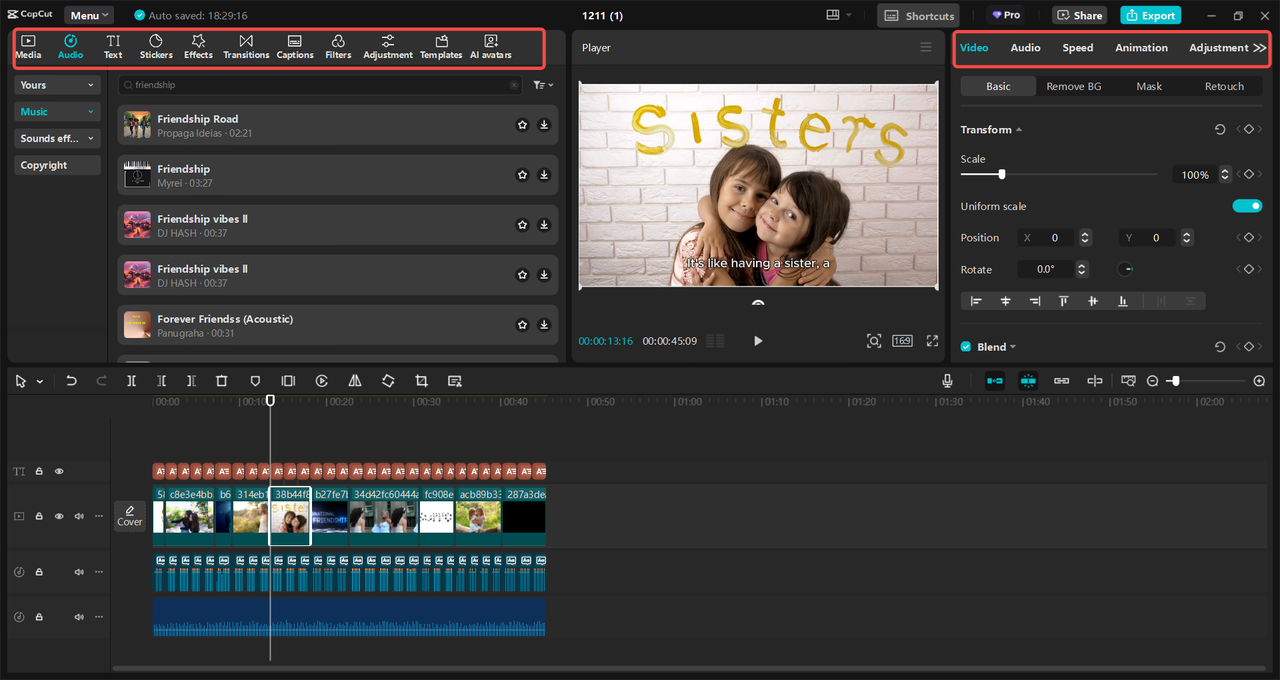1280x680 pixels.
Task: Open the Captions panel
Action: coord(295,47)
